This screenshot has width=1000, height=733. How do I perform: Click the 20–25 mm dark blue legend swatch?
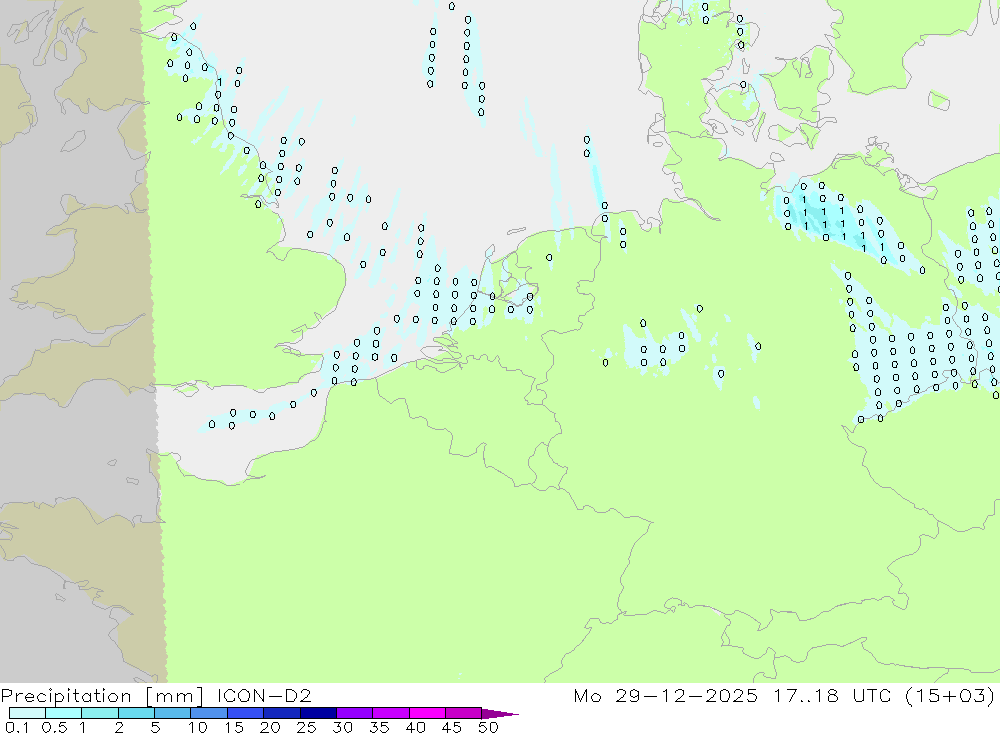coord(282,713)
